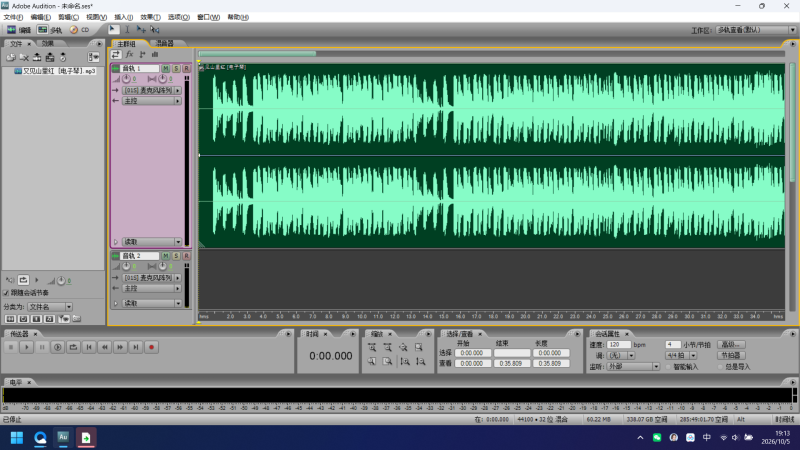Click the 节拍器 metronome button
This screenshot has height=450, width=800.
coord(731,356)
